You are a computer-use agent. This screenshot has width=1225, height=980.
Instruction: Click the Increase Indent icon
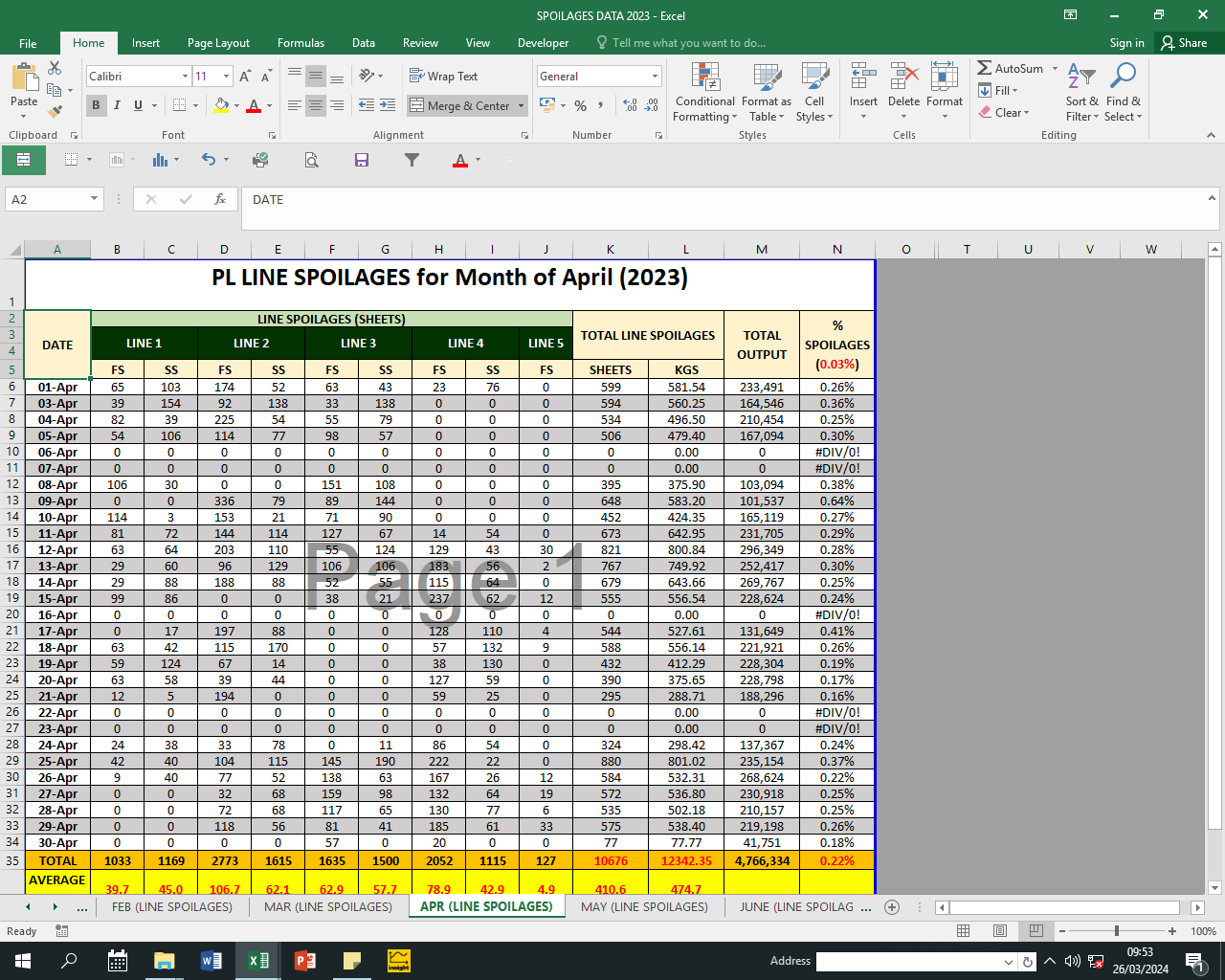tap(388, 105)
